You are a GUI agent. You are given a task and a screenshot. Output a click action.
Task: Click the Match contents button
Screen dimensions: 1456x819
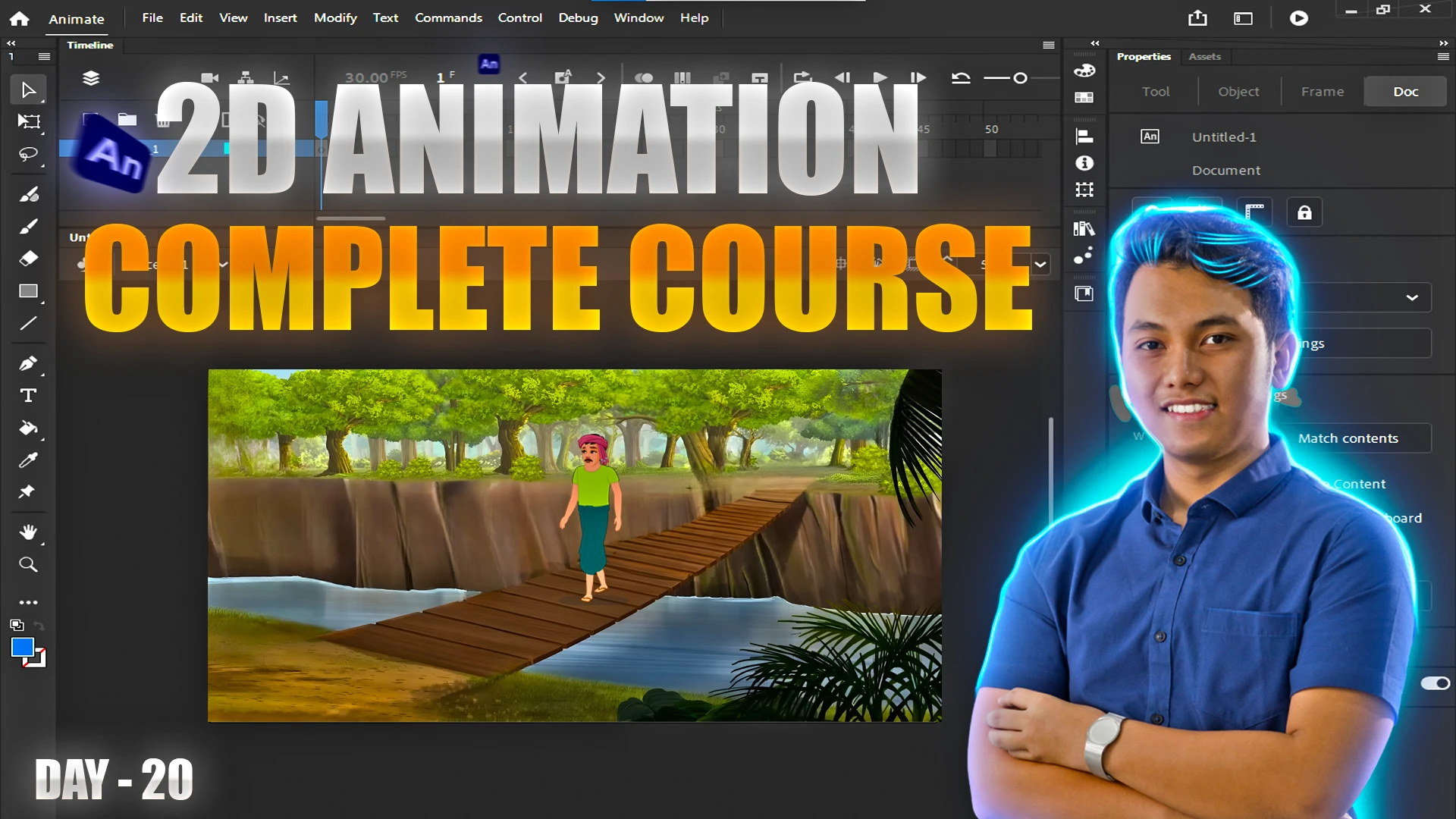1348,438
